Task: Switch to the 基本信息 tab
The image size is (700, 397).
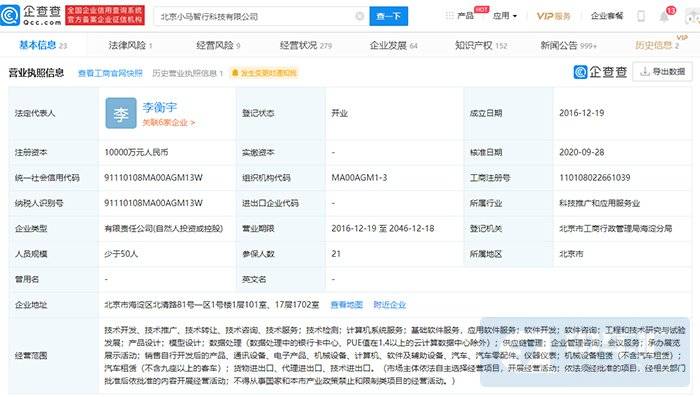Action: (x=43, y=45)
